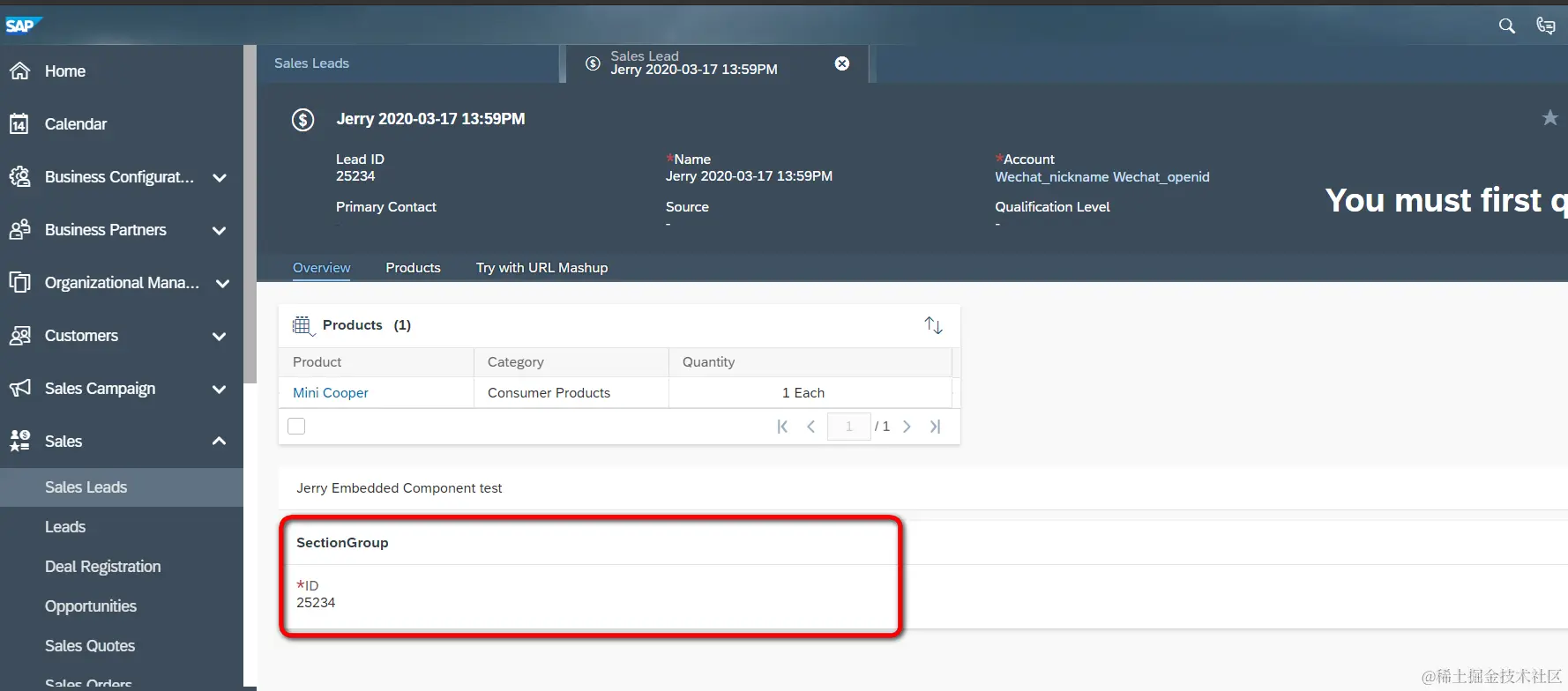Click the sidebar vertical scrollbar
The image size is (1568, 691).
click(250, 214)
